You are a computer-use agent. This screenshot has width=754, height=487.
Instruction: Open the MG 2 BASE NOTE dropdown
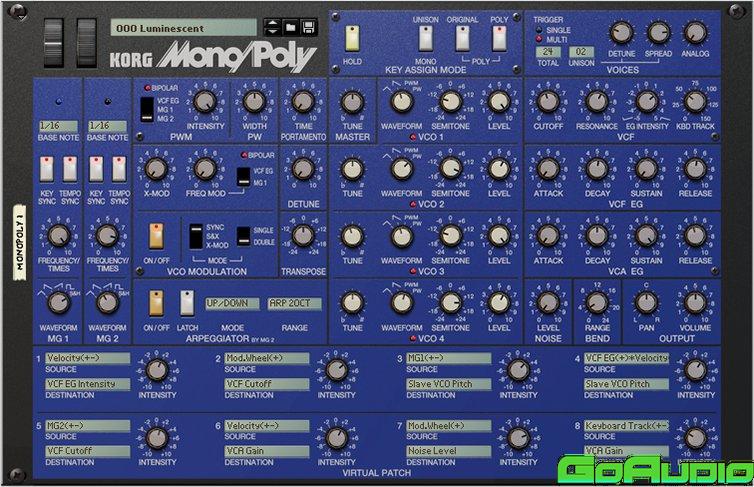point(107,126)
